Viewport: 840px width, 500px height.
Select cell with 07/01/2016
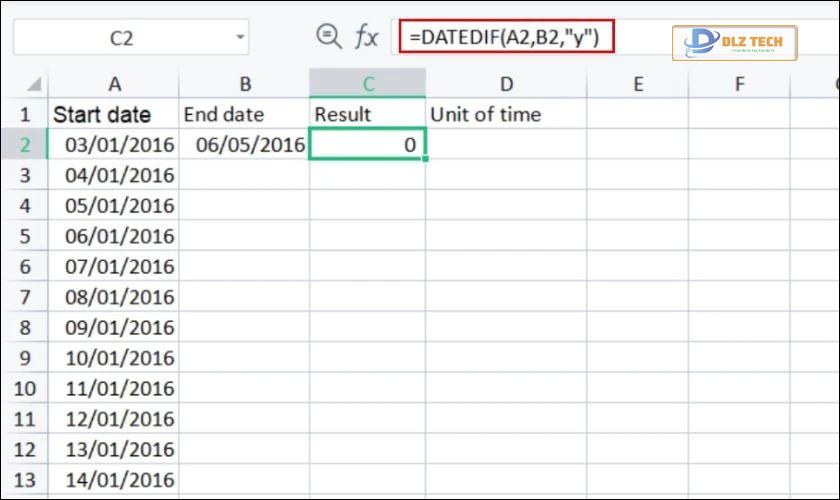(114, 266)
